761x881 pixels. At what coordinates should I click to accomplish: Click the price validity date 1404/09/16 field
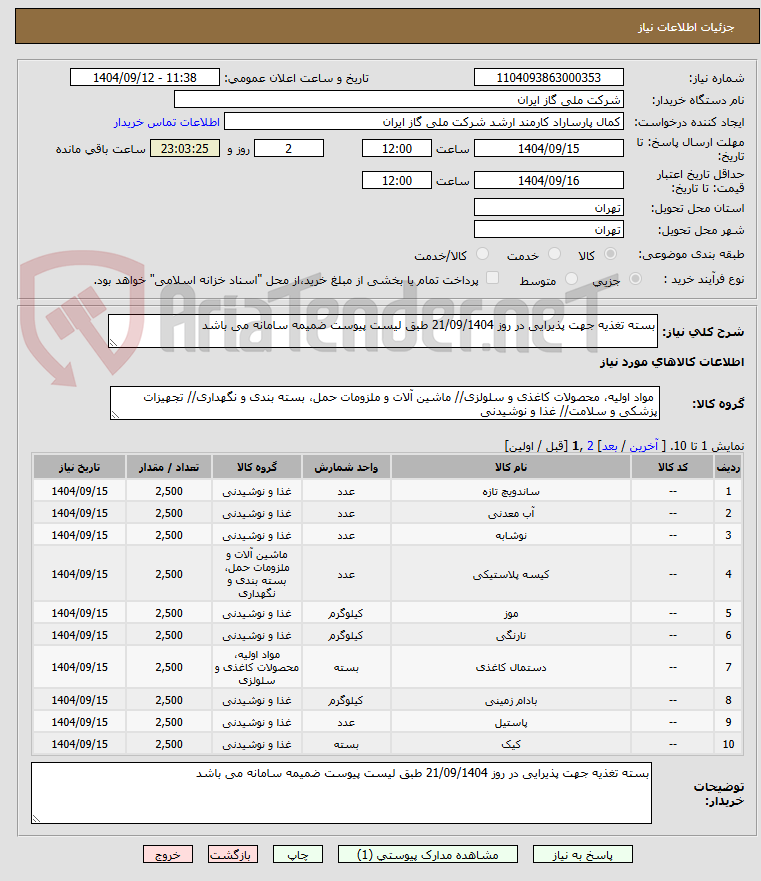pos(549,180)
